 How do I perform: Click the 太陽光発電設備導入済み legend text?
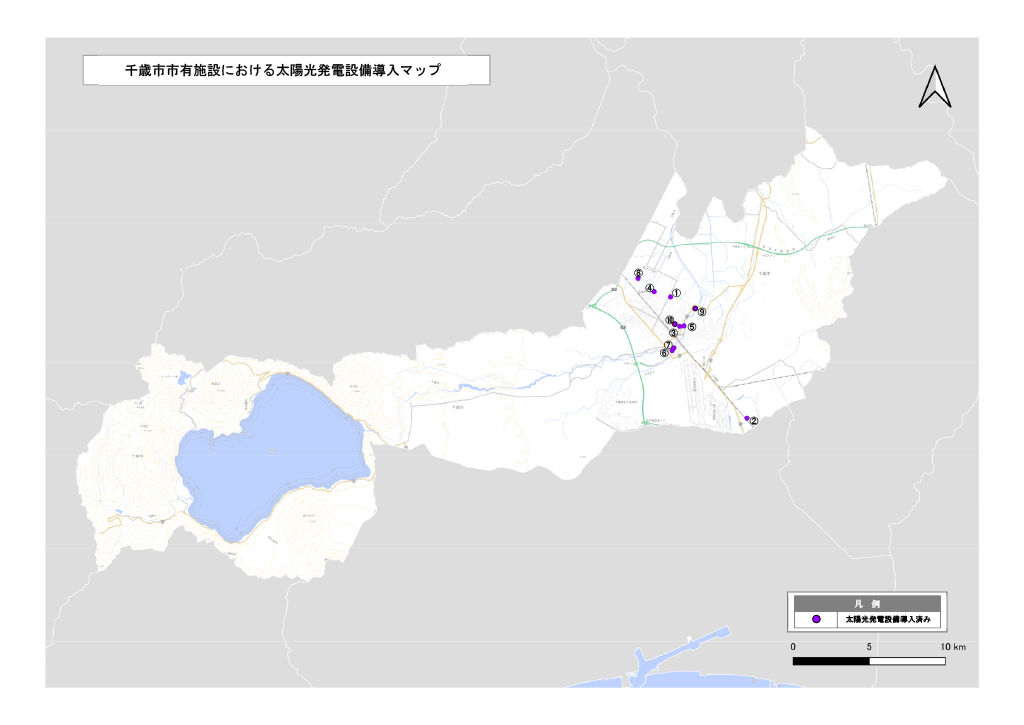point(888,620)
